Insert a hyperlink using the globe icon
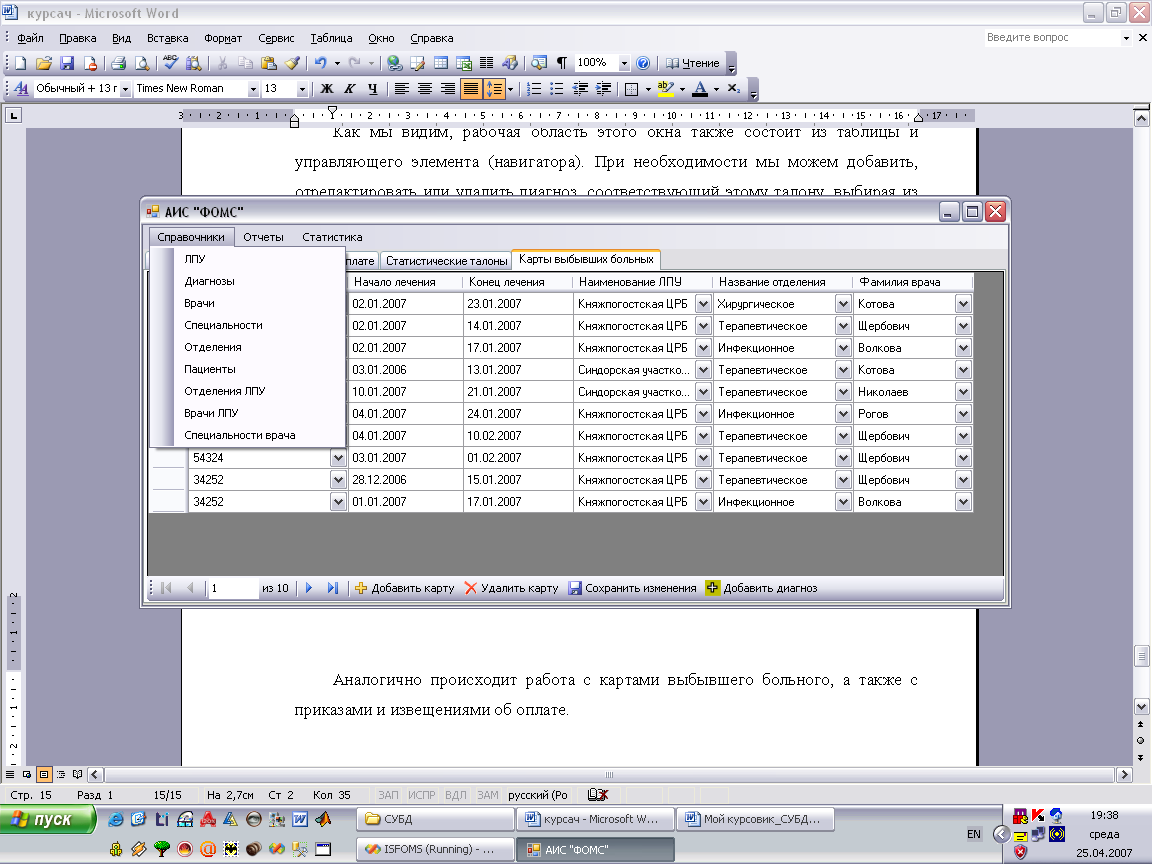 coord(395,63)
